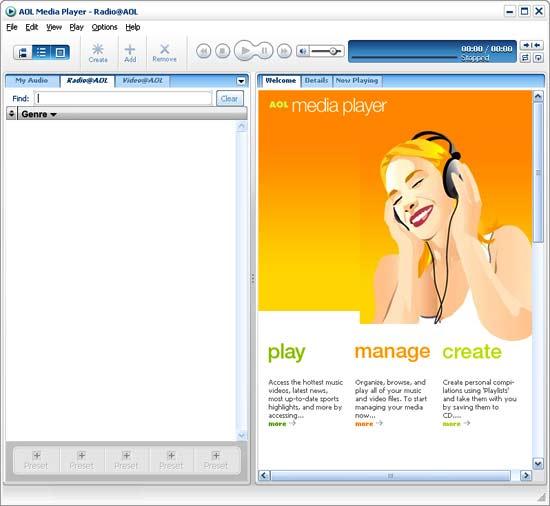Click the Create playlist toolbar icon
The image size is (550, 506).
[98, 53]
